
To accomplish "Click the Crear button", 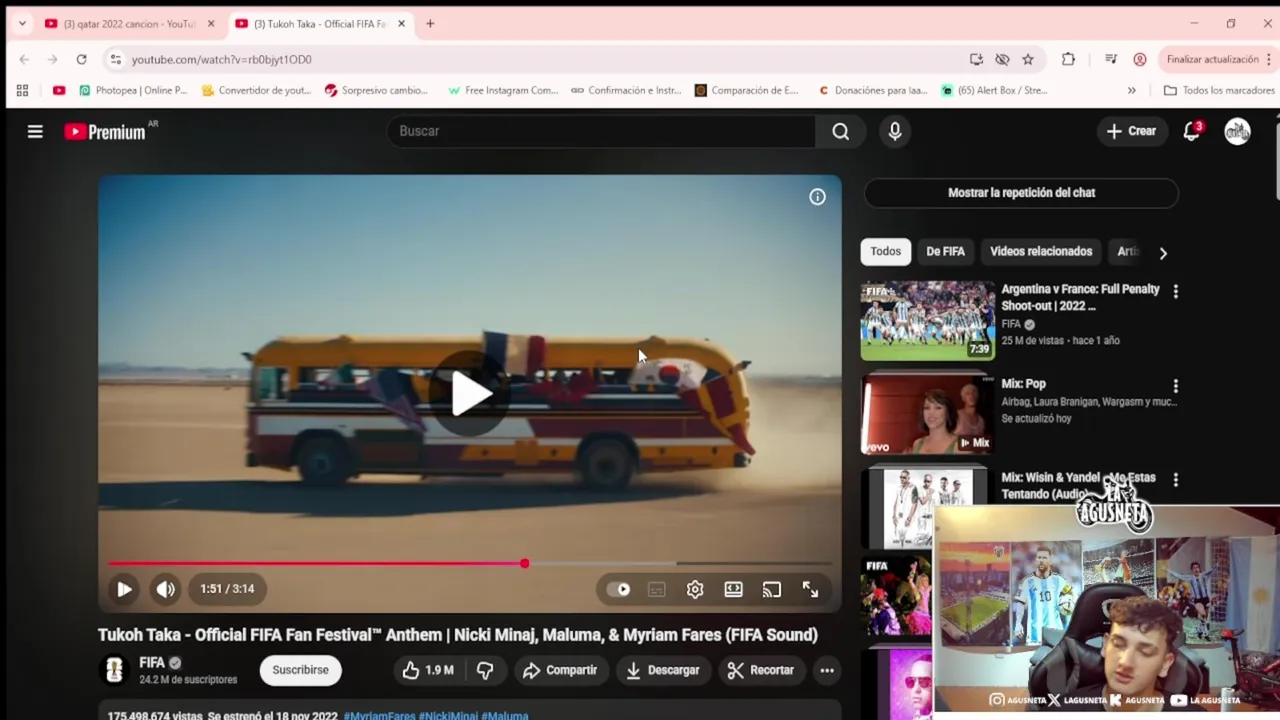I will [x=1131, y=131].
